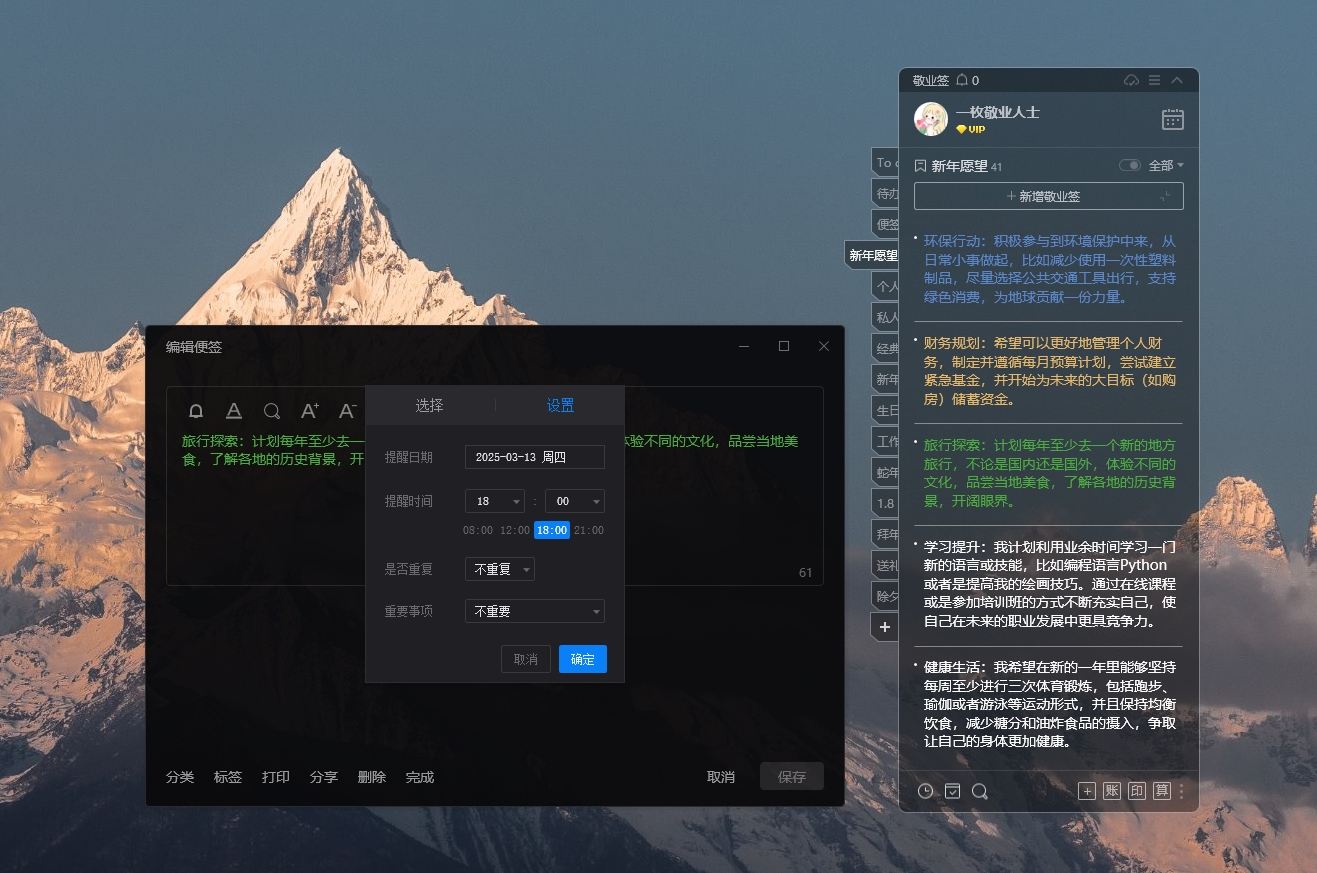Click the expand arrows icon in 新增敬业签 box

pyautogui.click(x=1166, y=196)
